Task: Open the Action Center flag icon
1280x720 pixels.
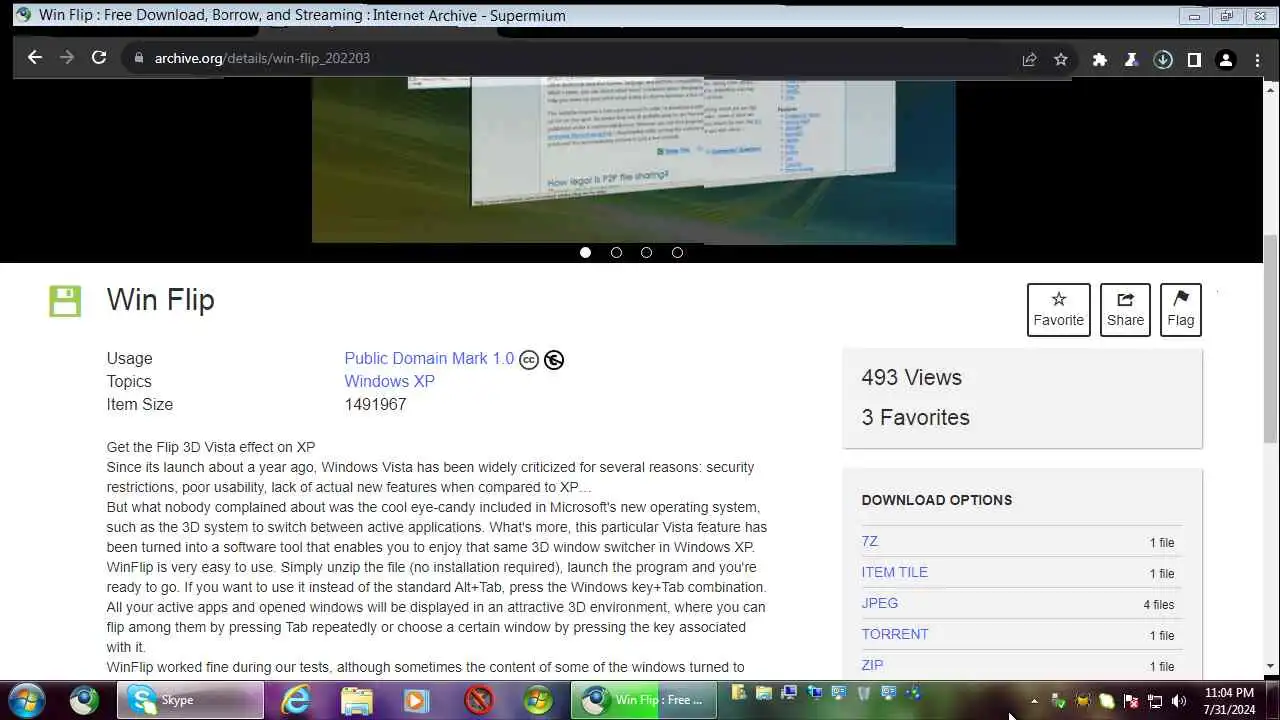Action: pos(1131,701)
